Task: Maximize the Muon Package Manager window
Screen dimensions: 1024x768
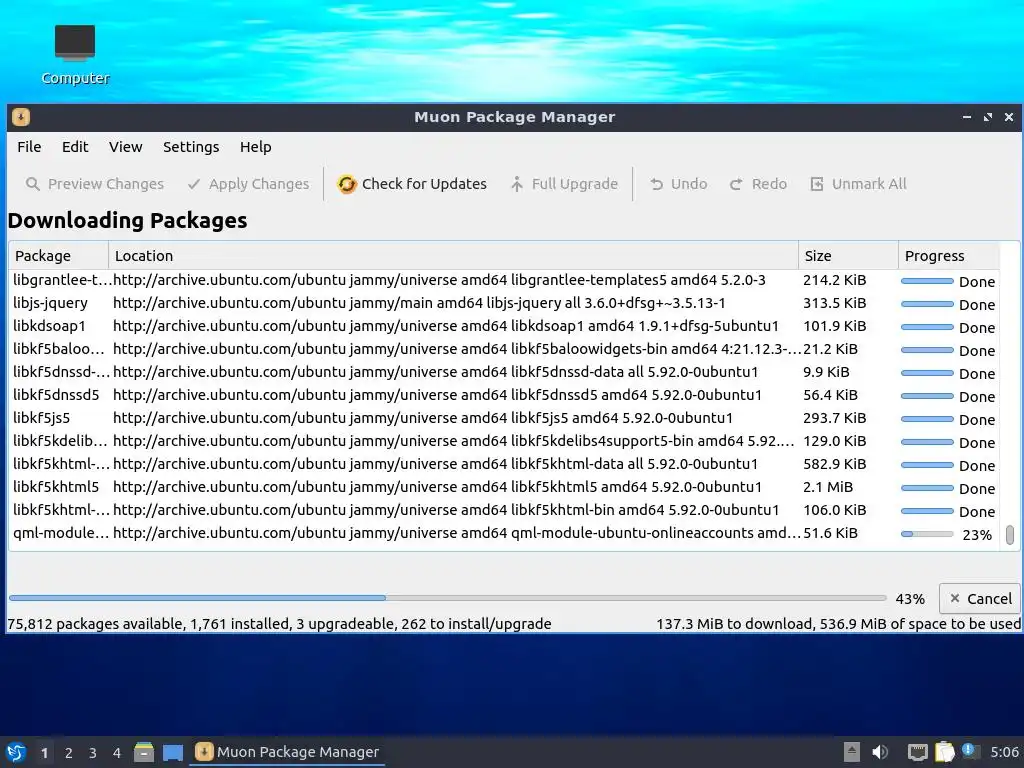Action: coord(987,117)
